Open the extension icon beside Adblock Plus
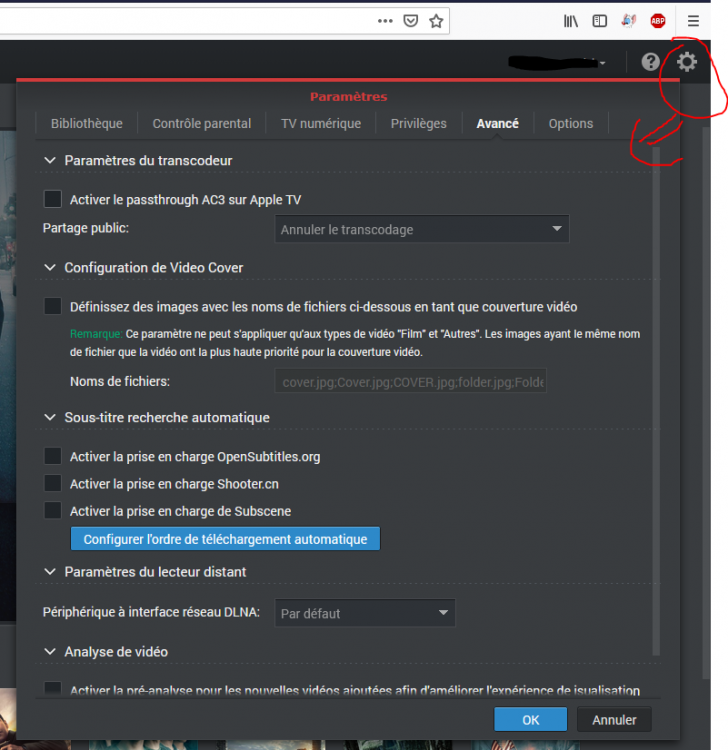 click(629, 21)
